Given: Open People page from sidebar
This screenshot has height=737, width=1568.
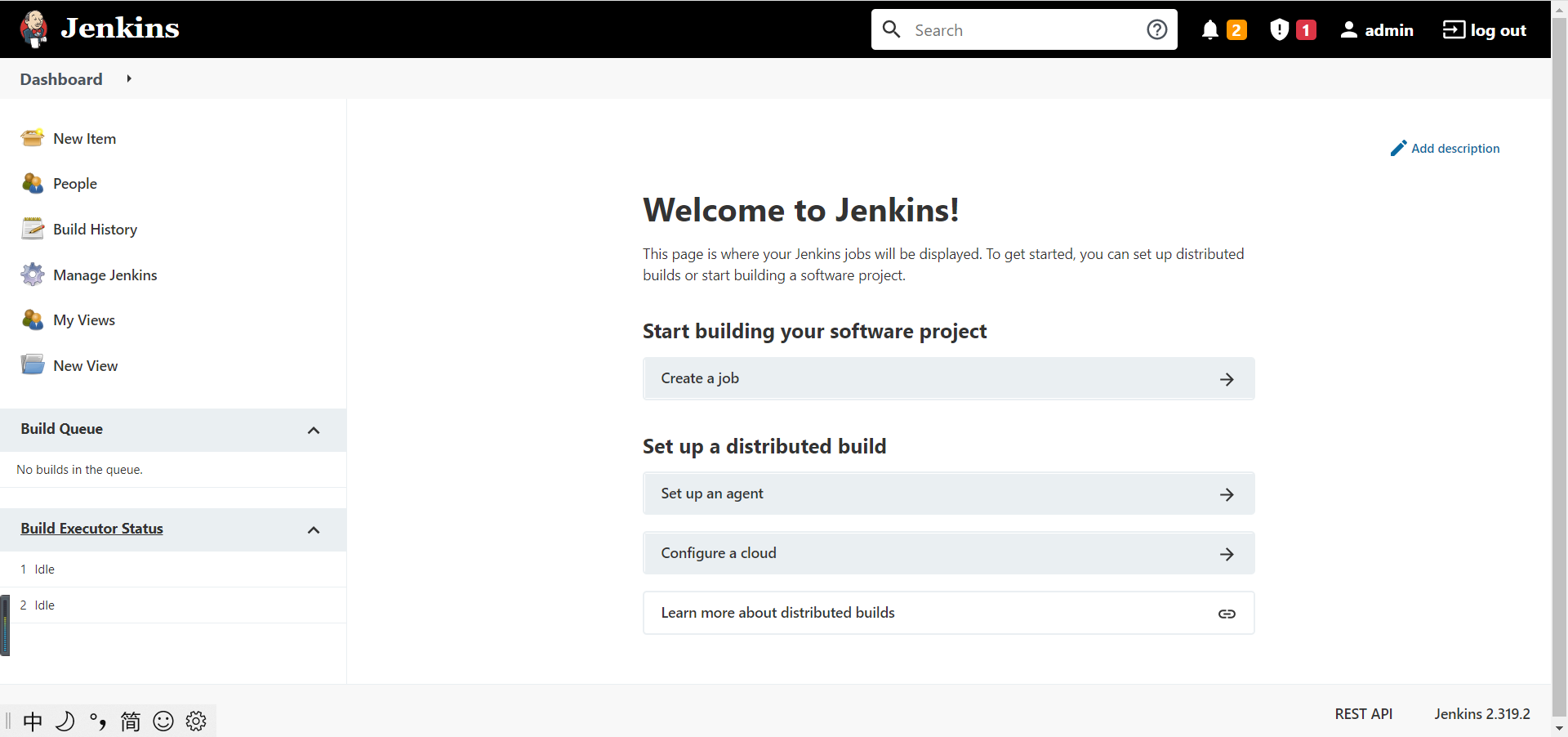Looking at the screenshot, I should tap(75, 184).
